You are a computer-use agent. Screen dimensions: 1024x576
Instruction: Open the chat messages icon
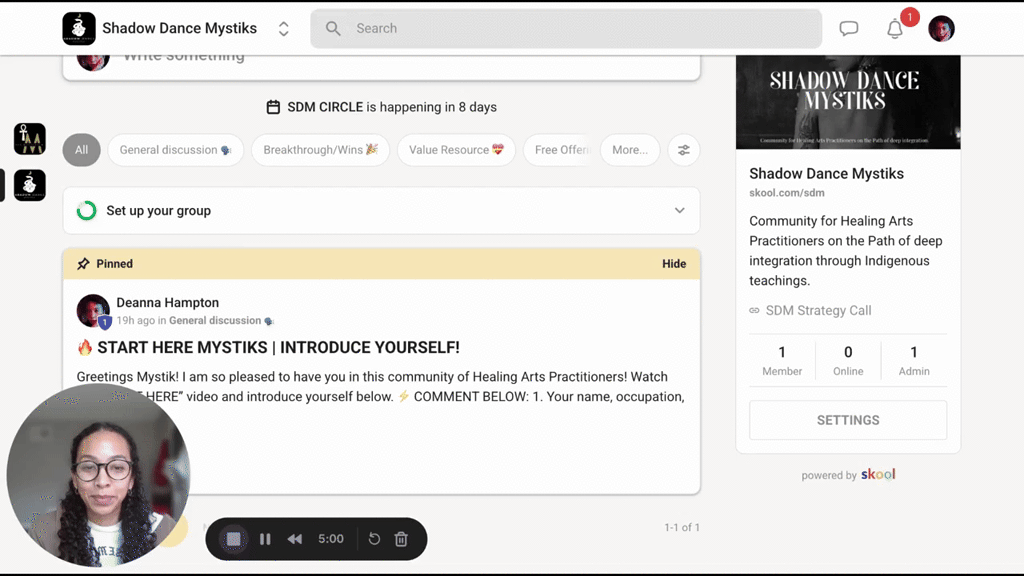click(849, 28)
